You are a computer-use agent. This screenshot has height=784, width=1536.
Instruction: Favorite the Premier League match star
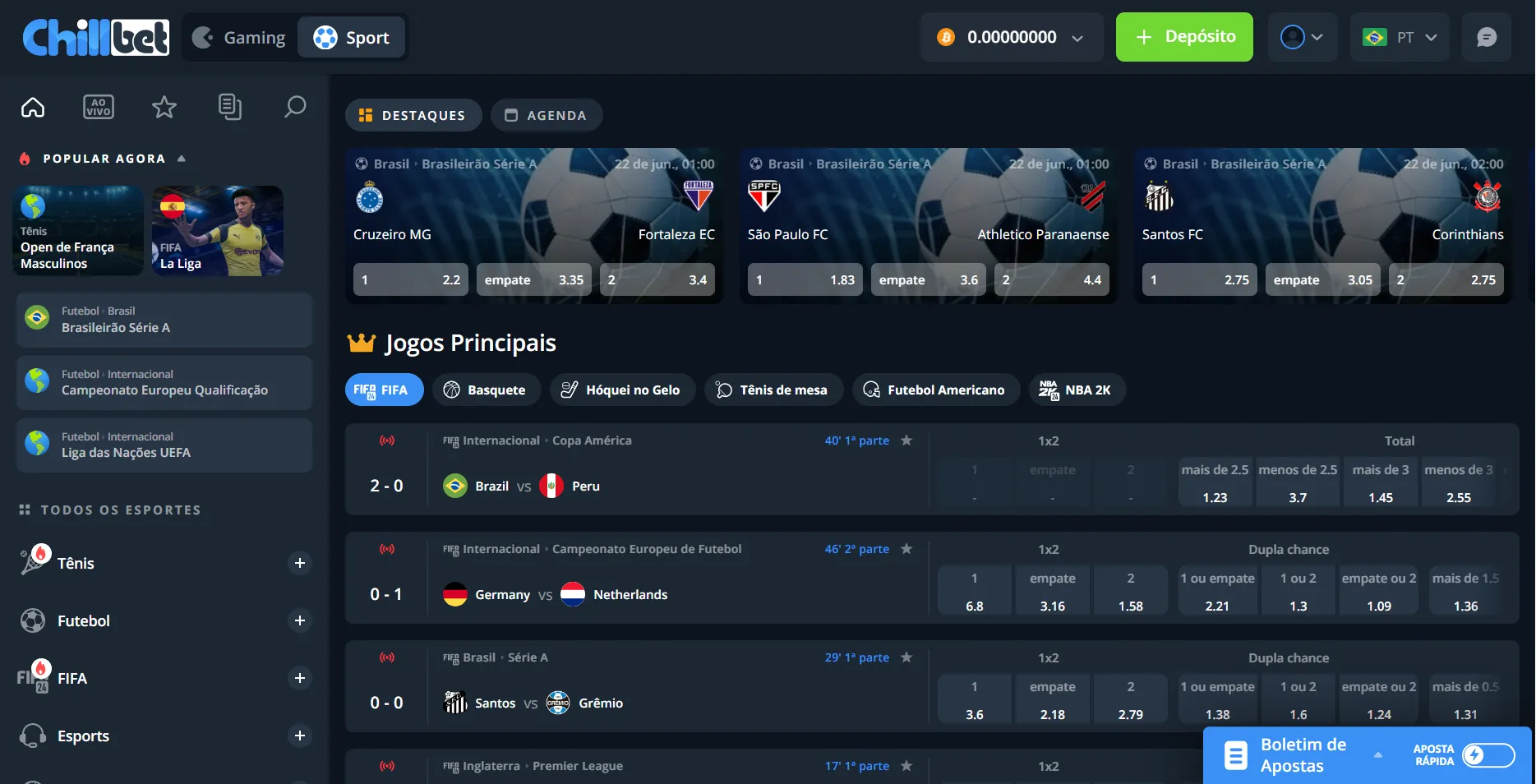coord(906,766)
